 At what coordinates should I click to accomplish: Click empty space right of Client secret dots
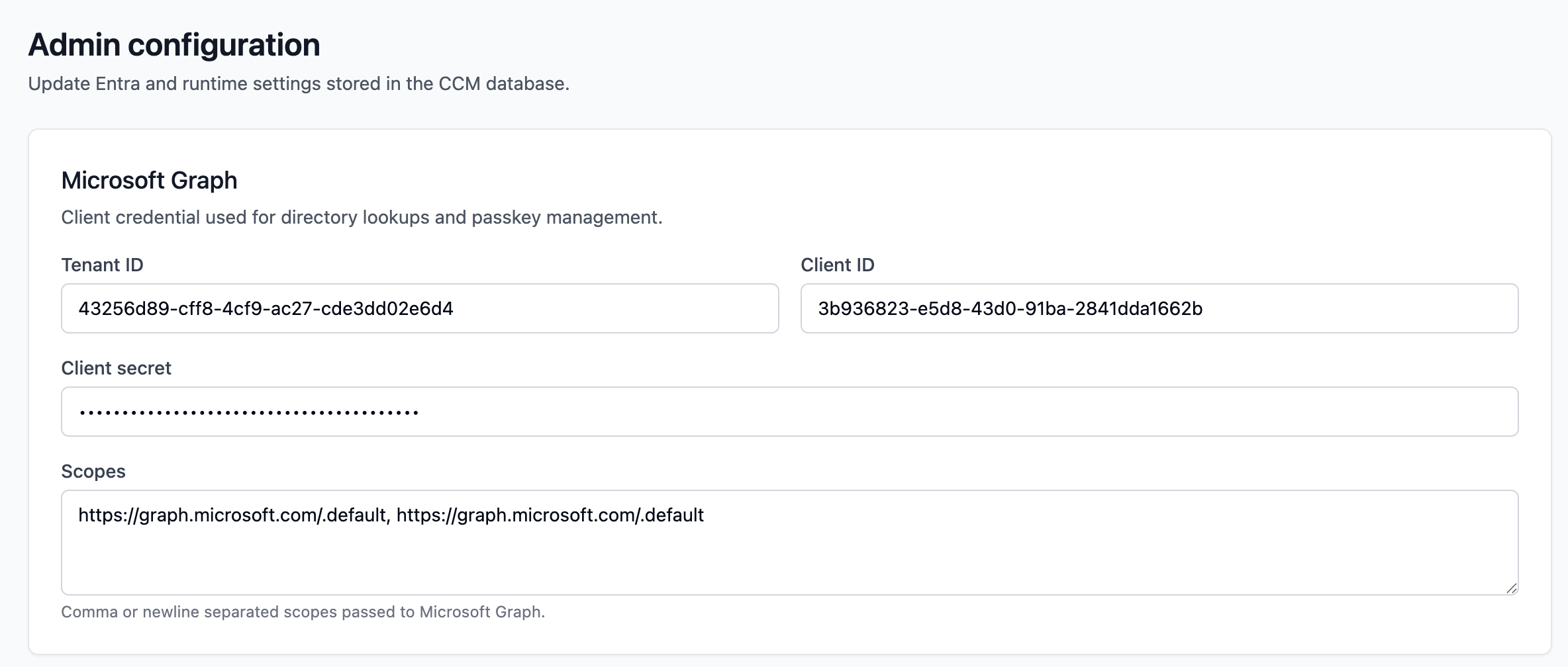(927, 412)
